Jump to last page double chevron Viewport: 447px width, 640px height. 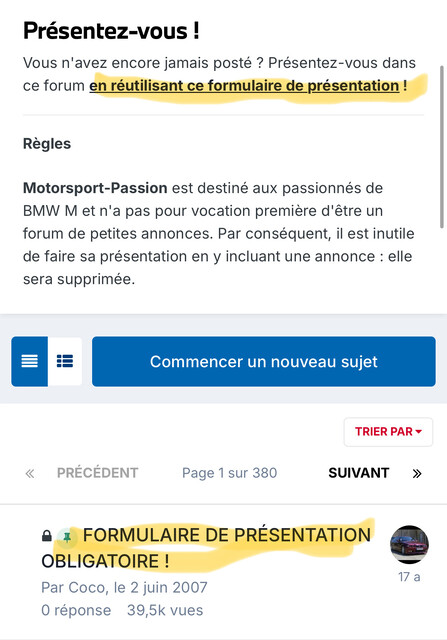[x=417, y=473]
